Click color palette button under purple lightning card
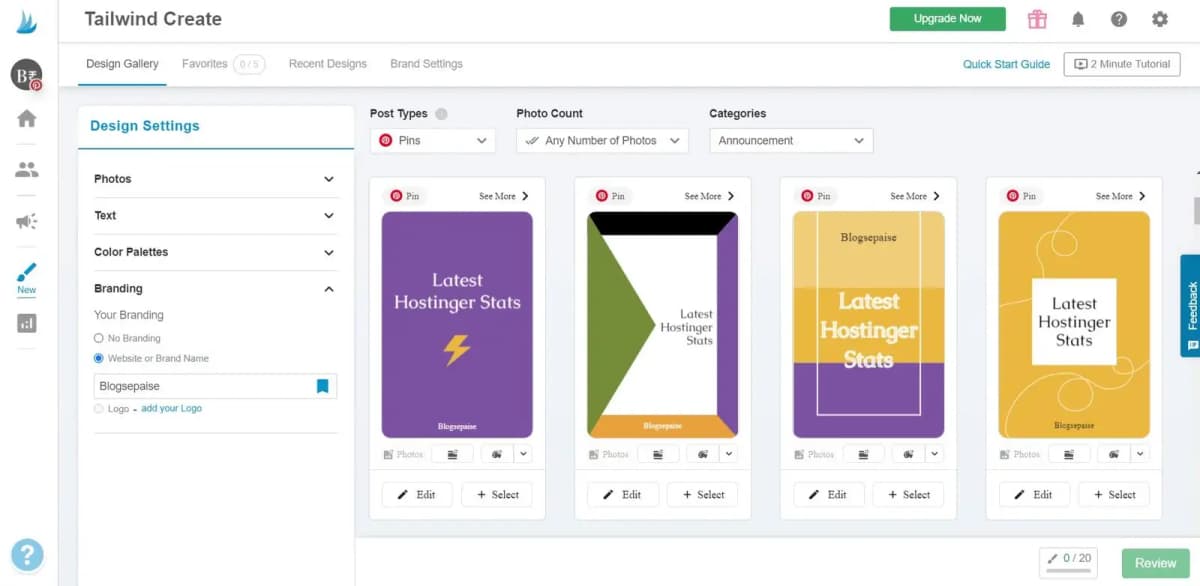1200x586 pixels. click(497, 454)
